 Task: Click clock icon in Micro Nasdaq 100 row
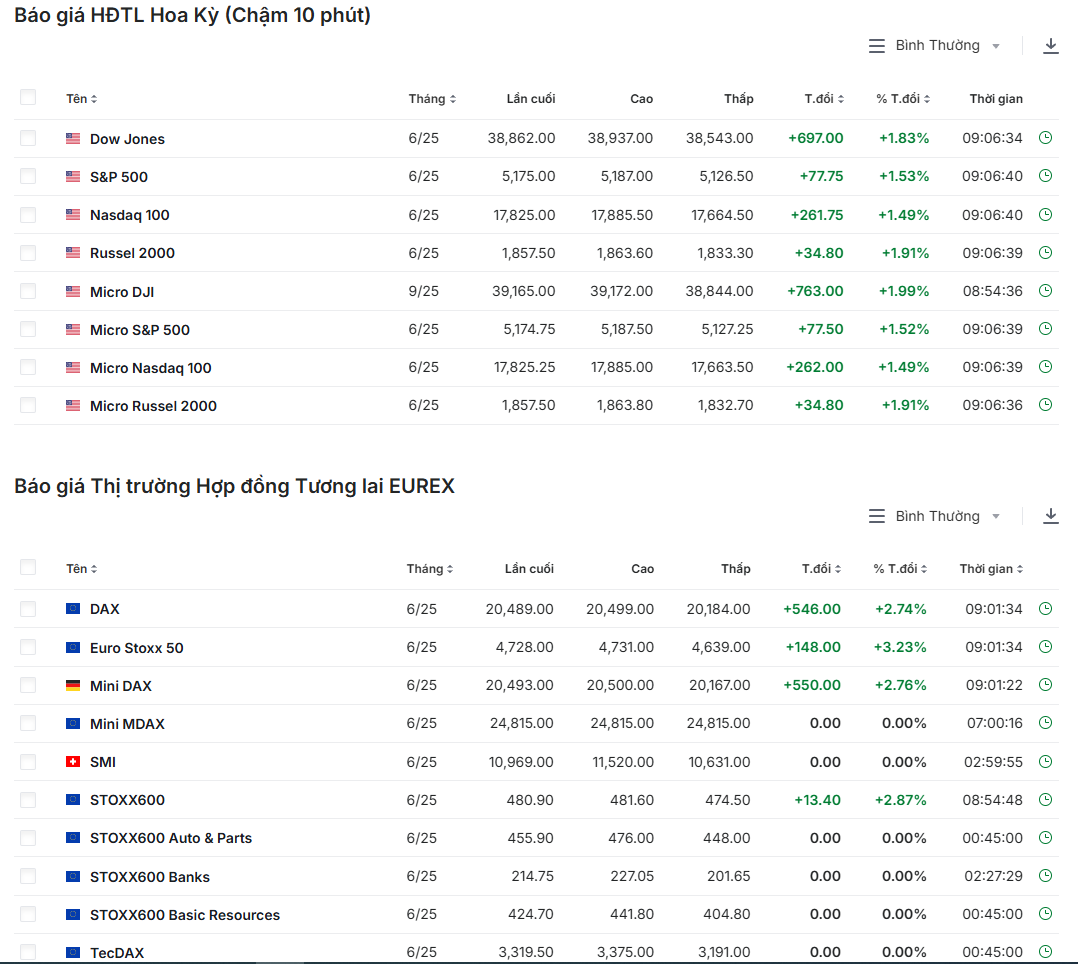pos(1045,366)
